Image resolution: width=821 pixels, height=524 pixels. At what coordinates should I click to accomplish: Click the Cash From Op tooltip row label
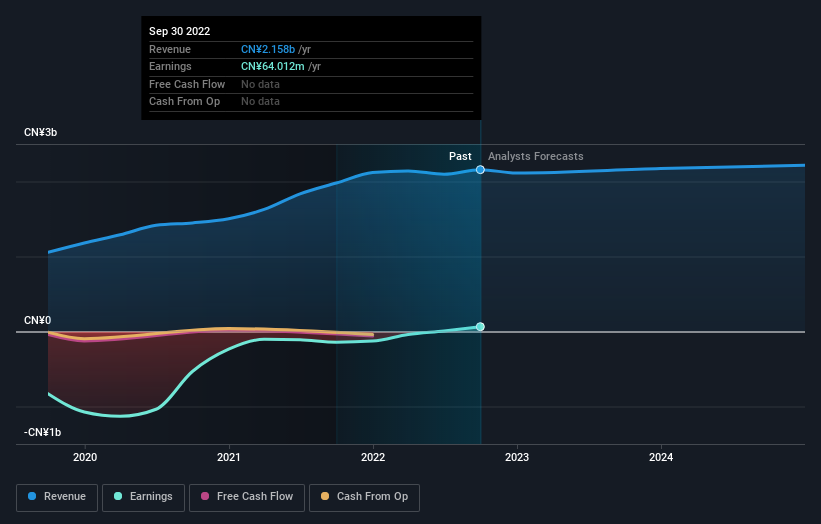click(x=184, y=102)
